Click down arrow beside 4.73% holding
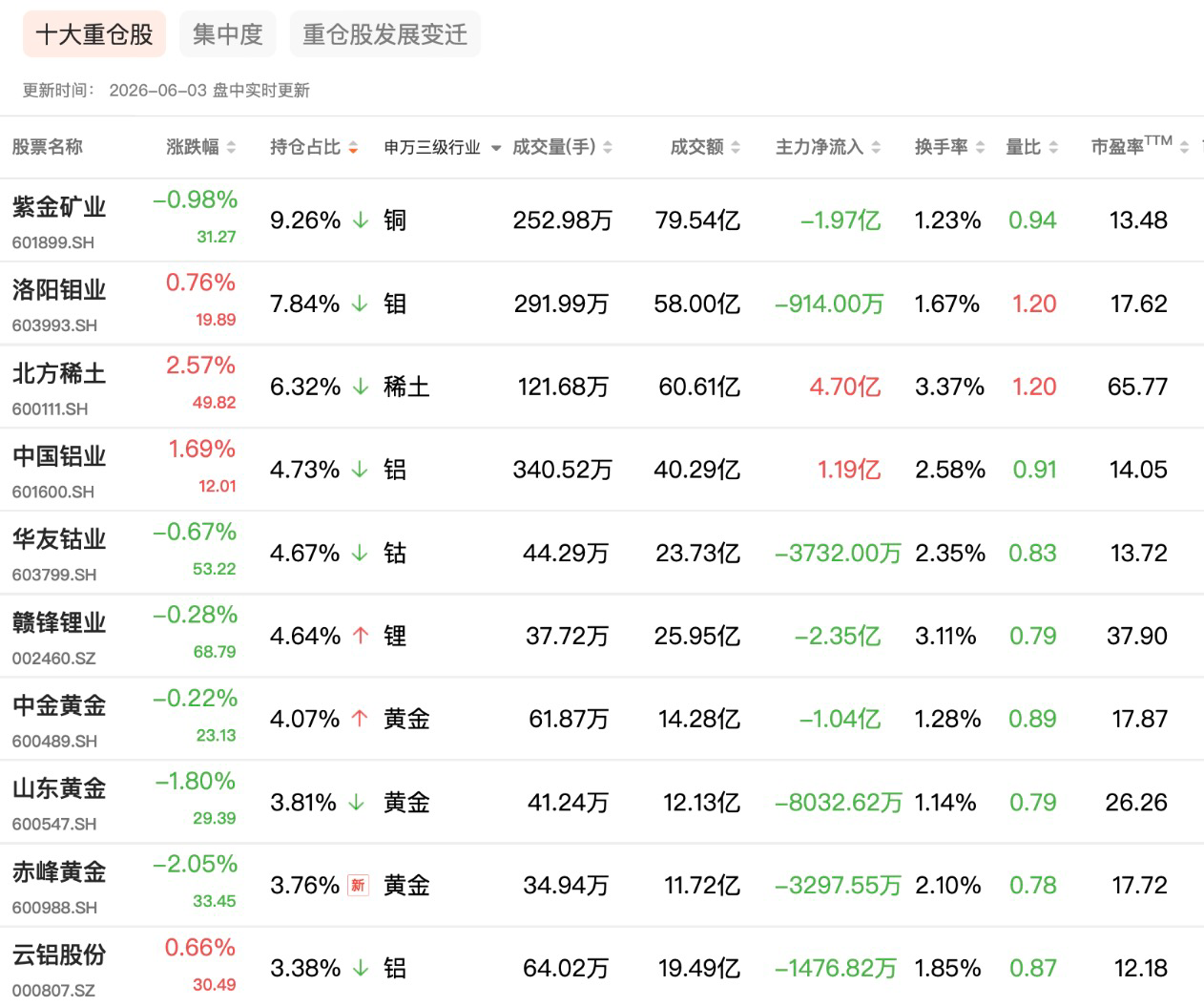Image resolution: width=1204 pixels, height=1006 pixels. point(360,470)
